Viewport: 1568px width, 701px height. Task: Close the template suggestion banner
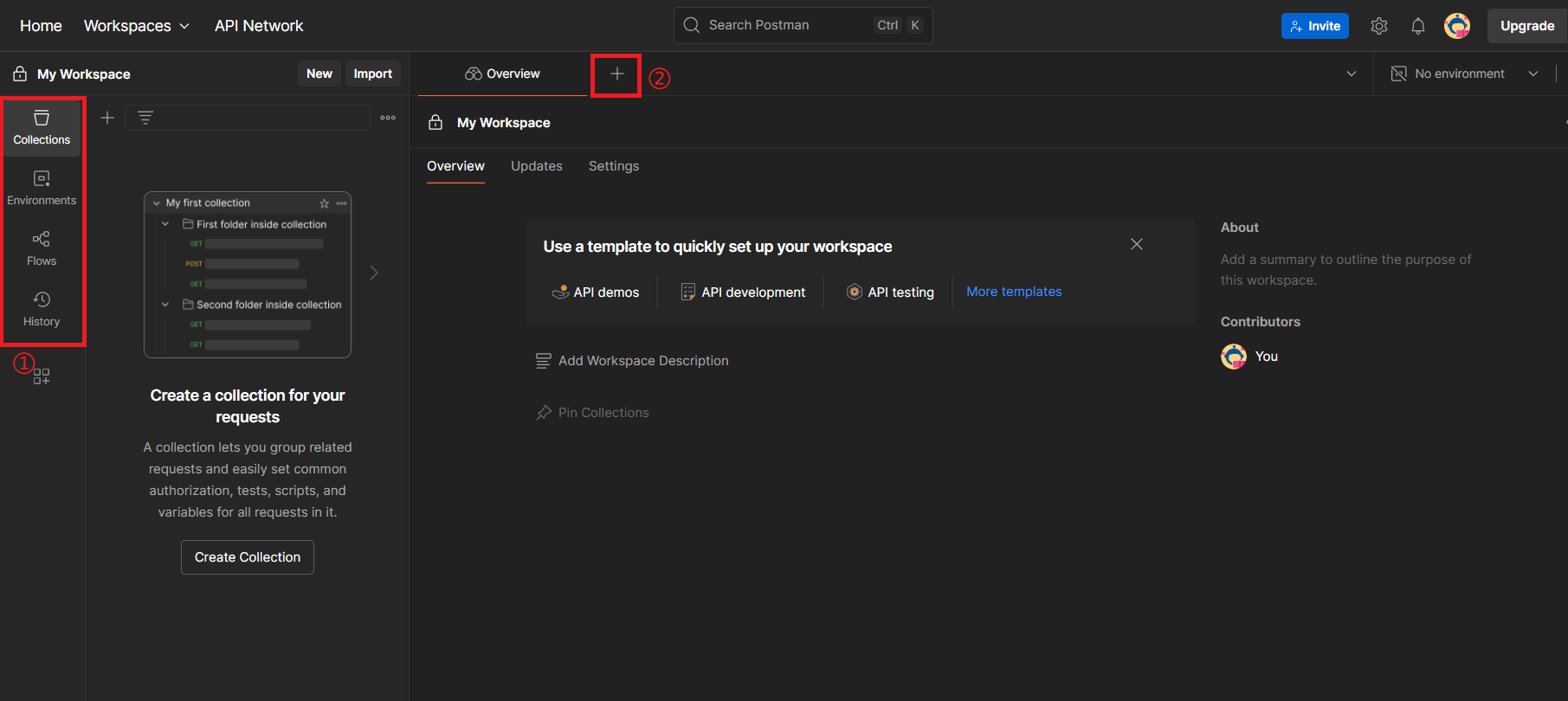tap(1137, 244)
